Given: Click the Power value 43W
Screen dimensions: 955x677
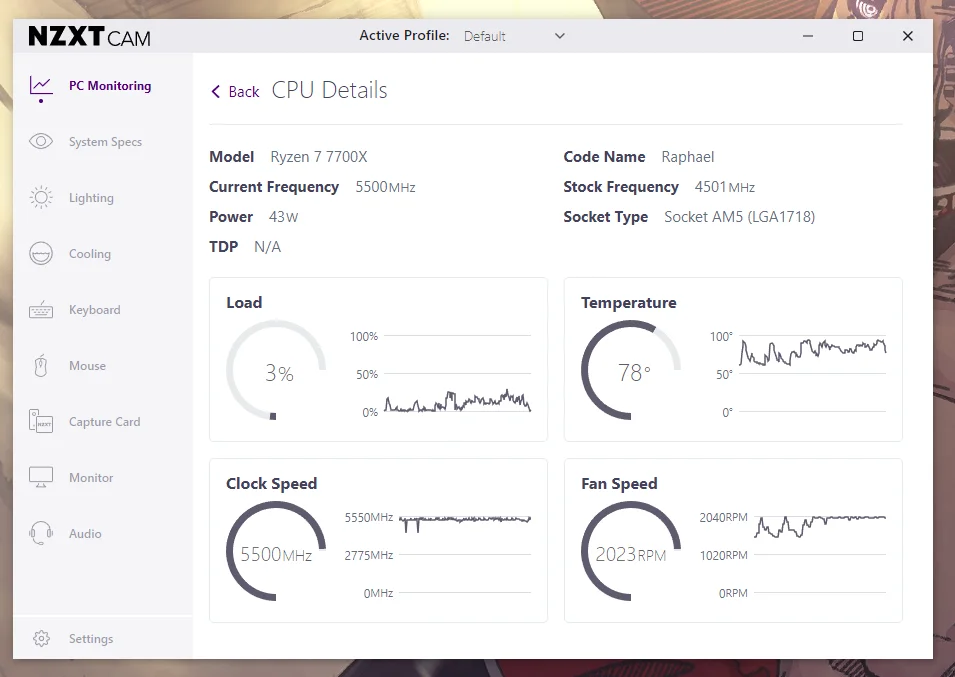Looking at the screenshot, I should click(283, 217).
